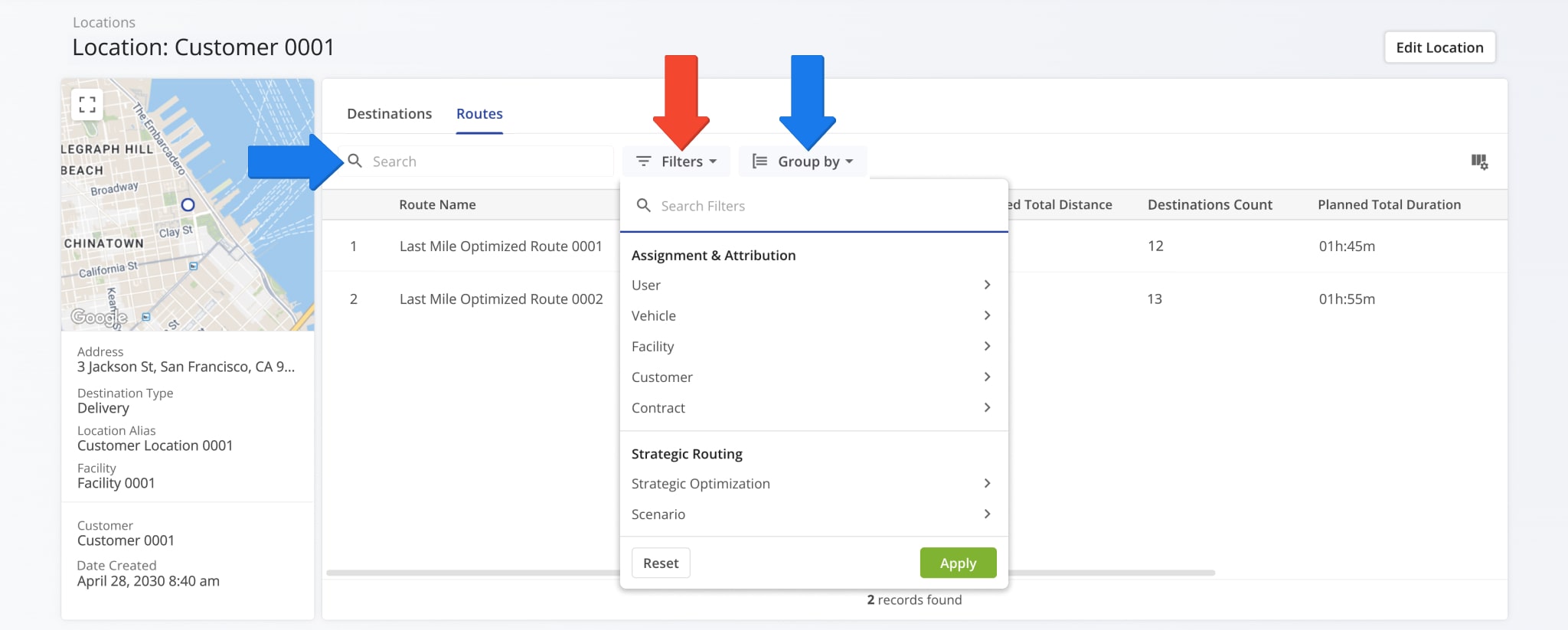1568x630 pixels.
Task: Click into the Search Filters field
Action: pos(813,205)
